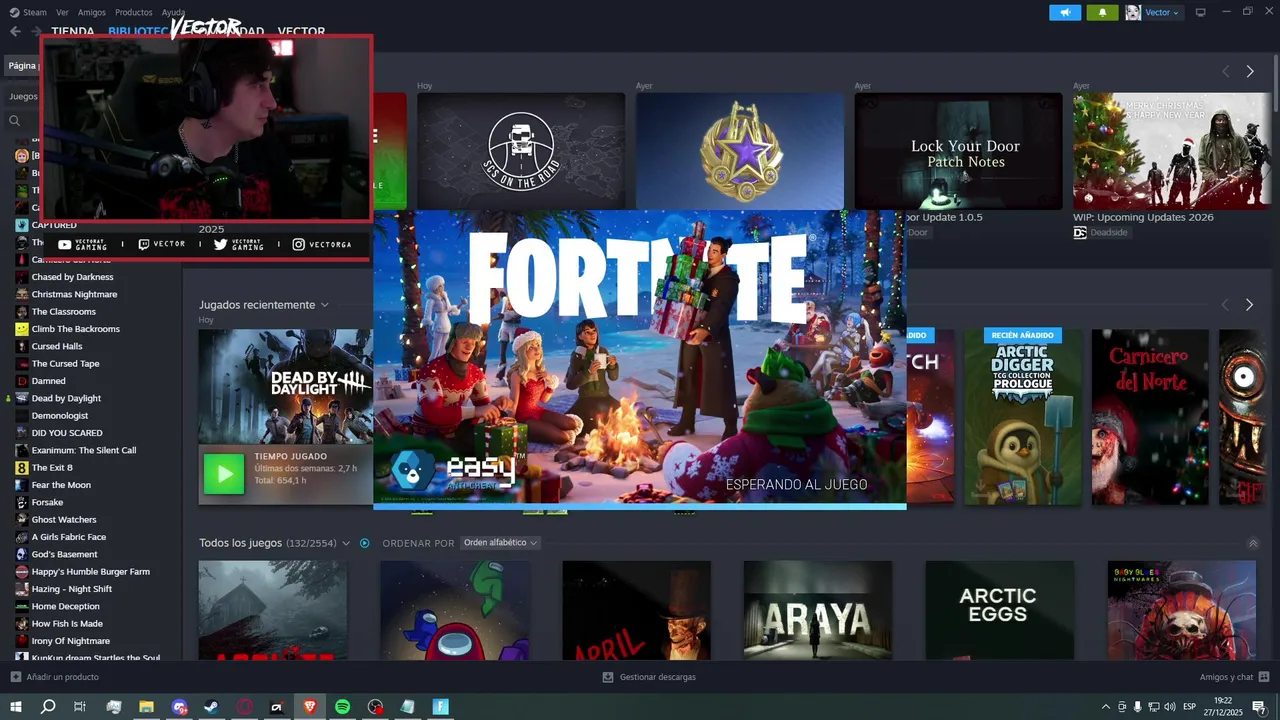Open the Ver menu

coord(62,12)
